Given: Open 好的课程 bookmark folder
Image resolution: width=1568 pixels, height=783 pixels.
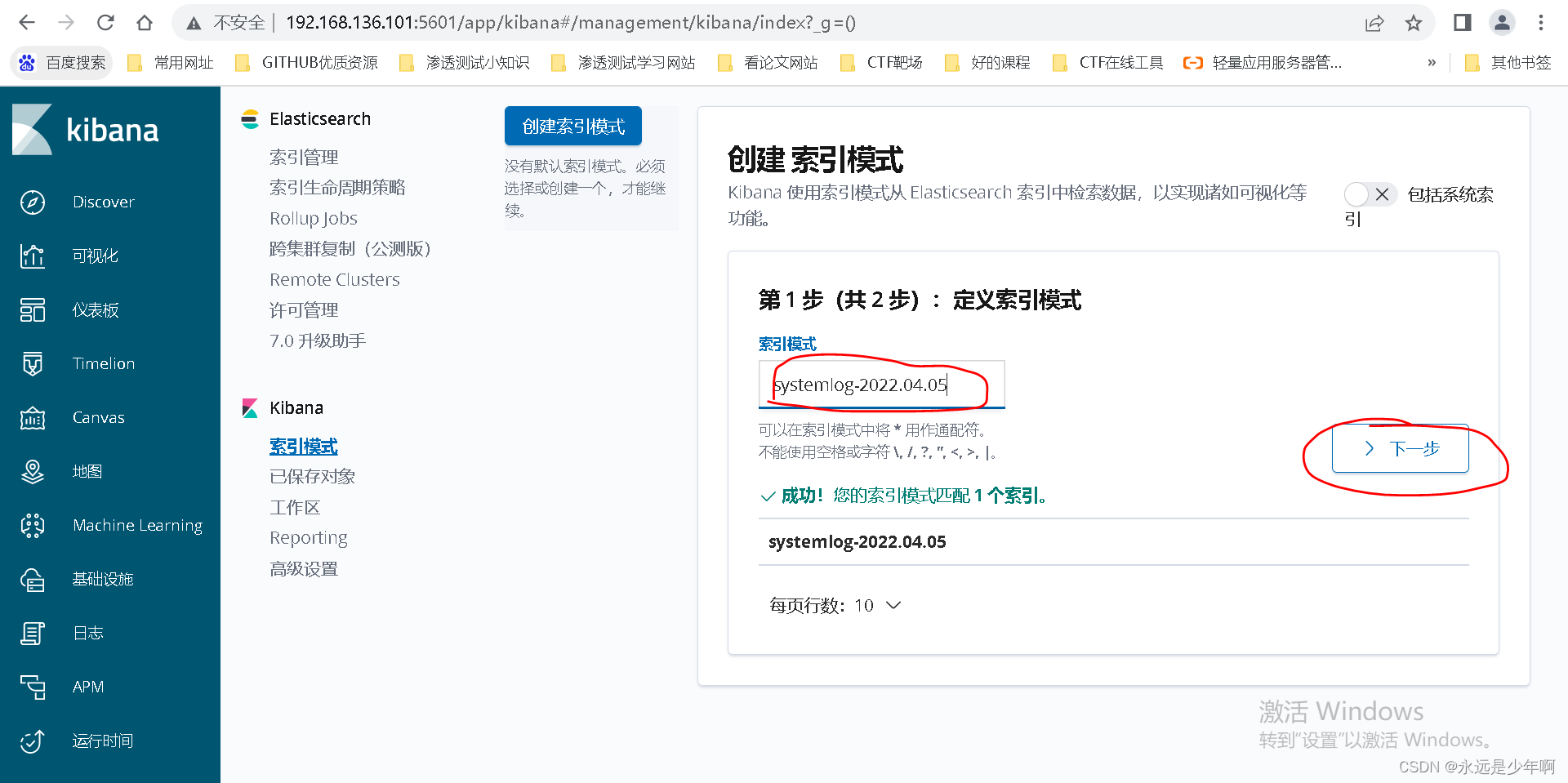Looking at the screenshot, I should (987, 63).
